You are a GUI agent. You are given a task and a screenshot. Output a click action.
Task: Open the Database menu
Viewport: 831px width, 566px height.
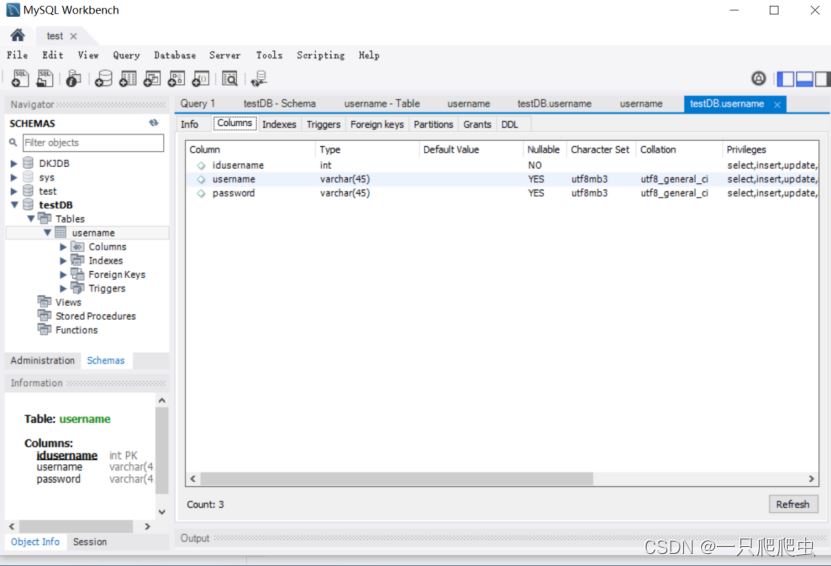[x=174, y=55]
